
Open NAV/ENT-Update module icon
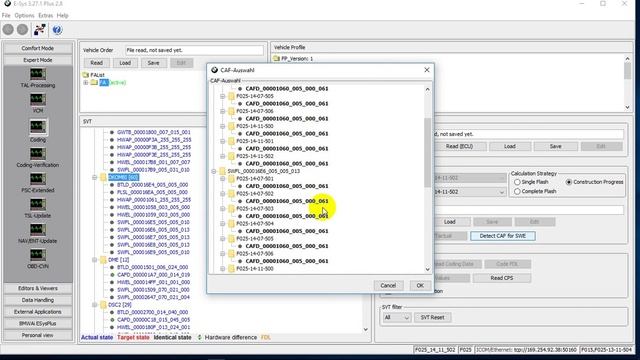click(38, 229)
